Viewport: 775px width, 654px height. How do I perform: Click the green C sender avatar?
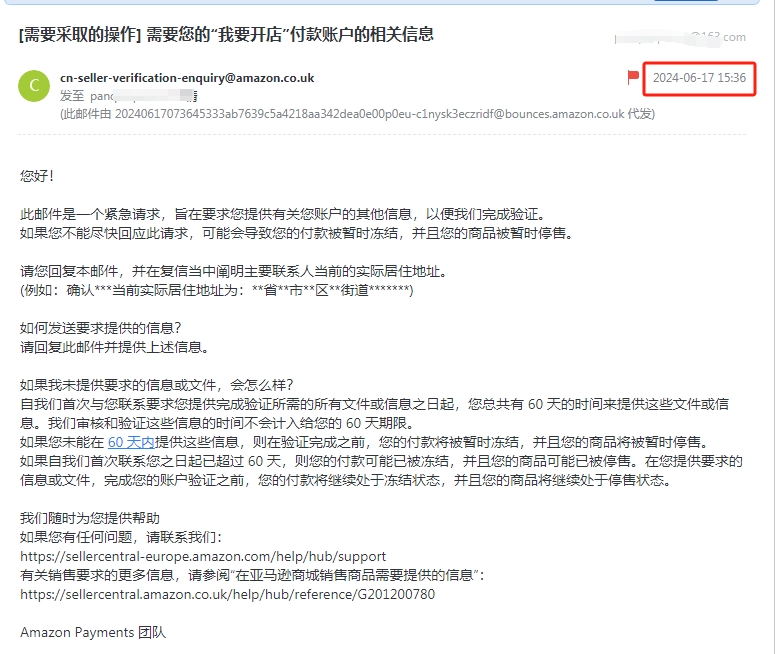click(x=34, y=86)
